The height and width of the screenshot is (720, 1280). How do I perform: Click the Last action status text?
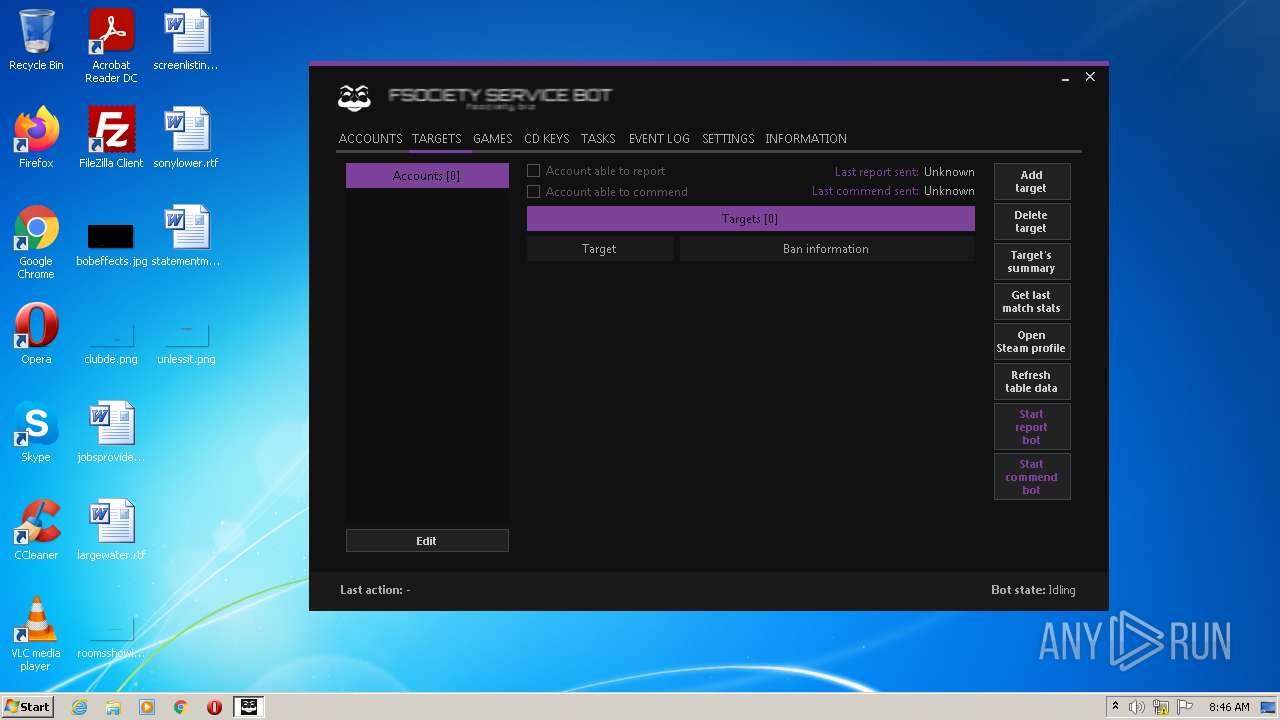pos(375,590)
